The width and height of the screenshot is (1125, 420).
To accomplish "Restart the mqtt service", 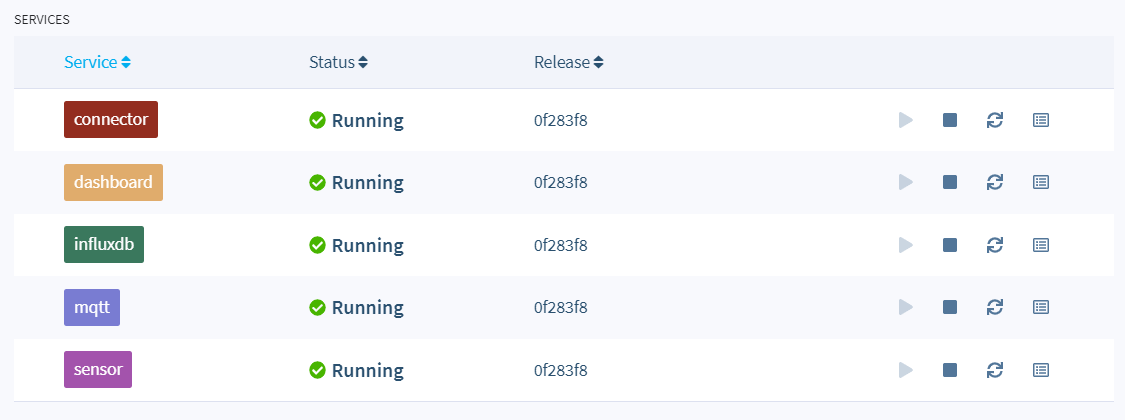I will [x=994, y=307].
